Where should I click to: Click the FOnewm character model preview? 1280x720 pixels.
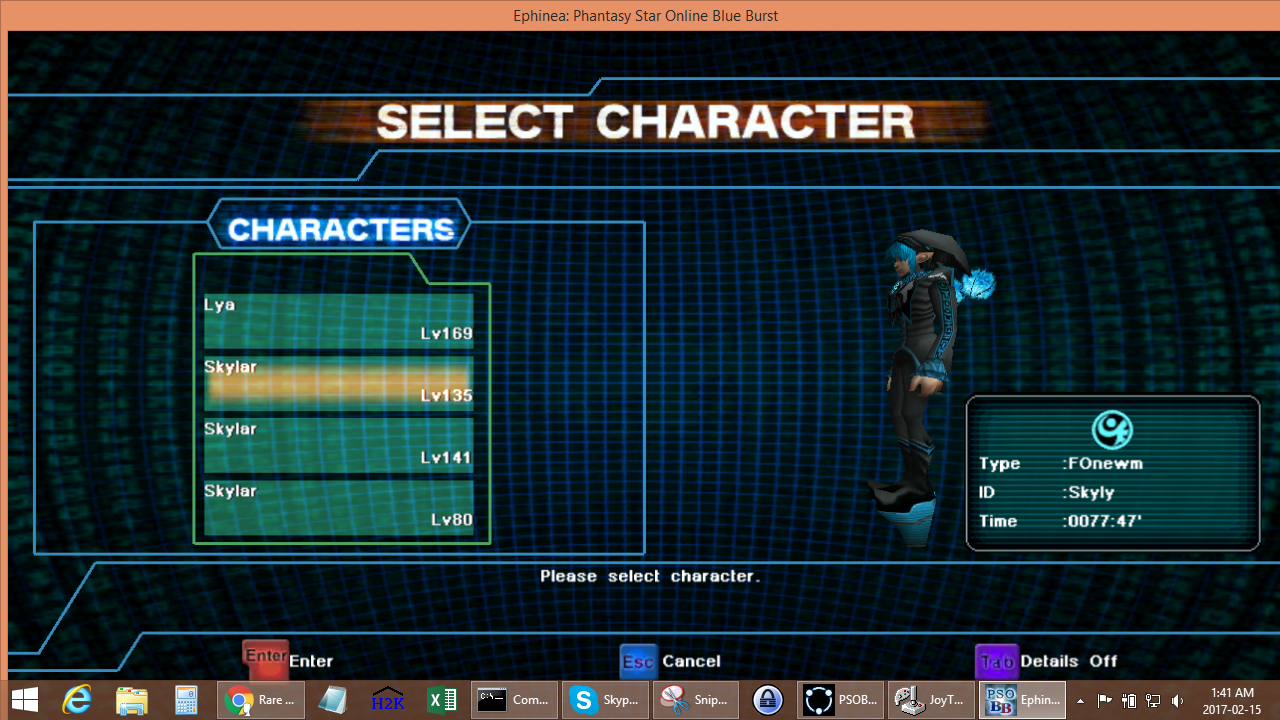(x=930, y=388)
